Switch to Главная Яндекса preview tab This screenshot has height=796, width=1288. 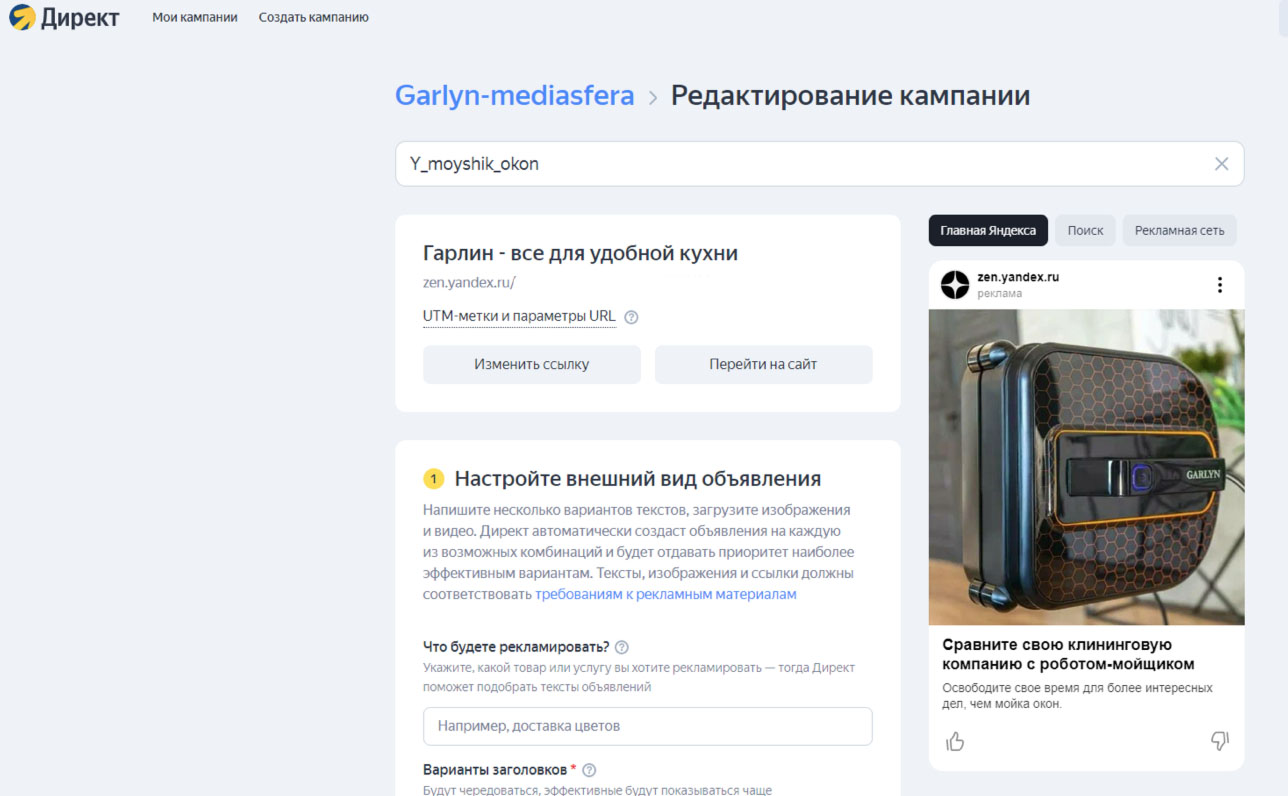coord(988,230)
